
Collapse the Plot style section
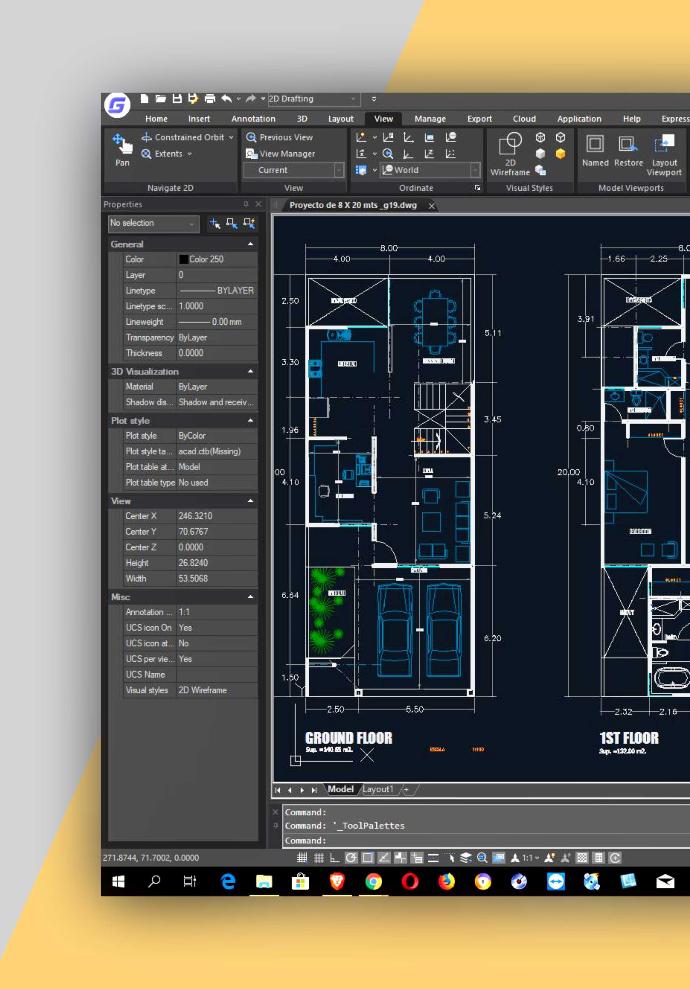tap(250, 421)
